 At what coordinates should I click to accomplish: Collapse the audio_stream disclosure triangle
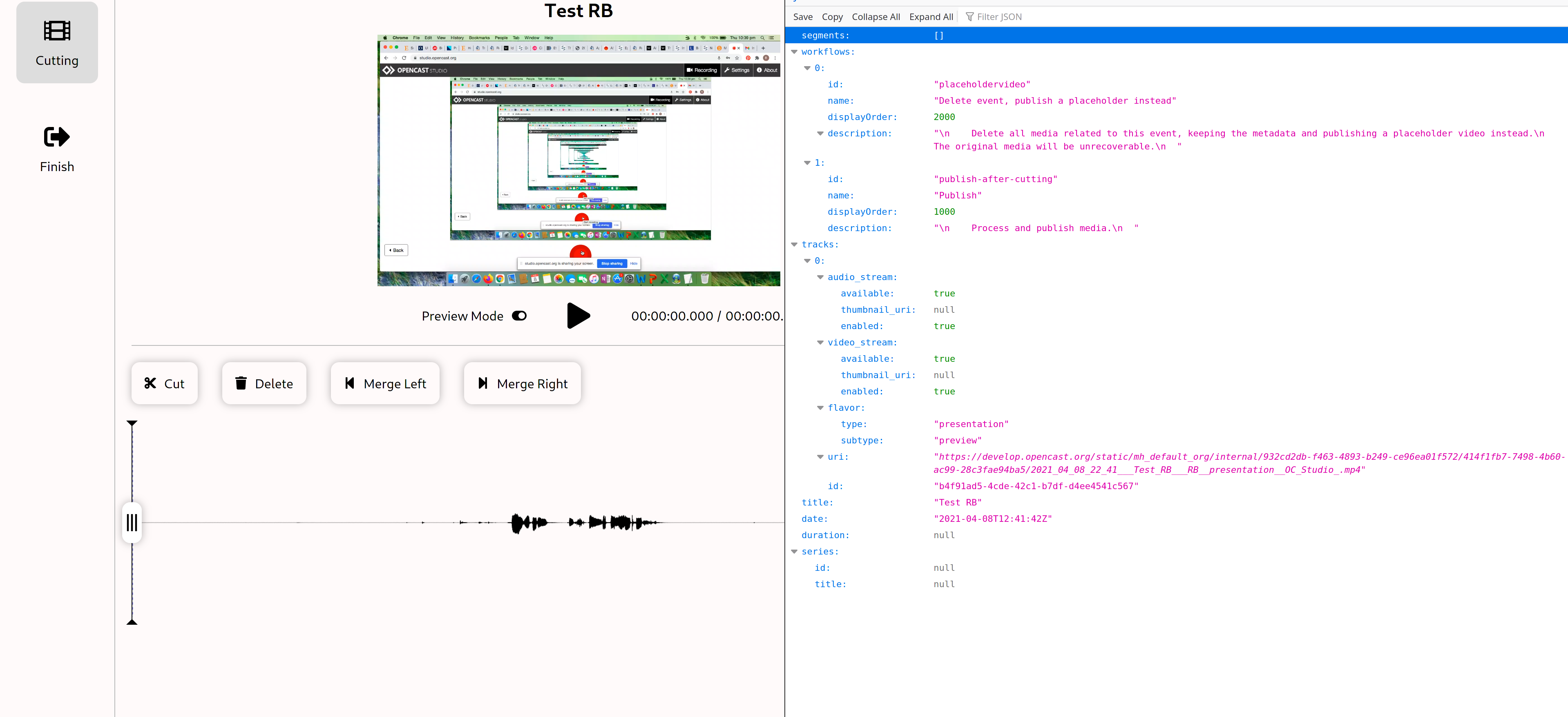[820, 277]
